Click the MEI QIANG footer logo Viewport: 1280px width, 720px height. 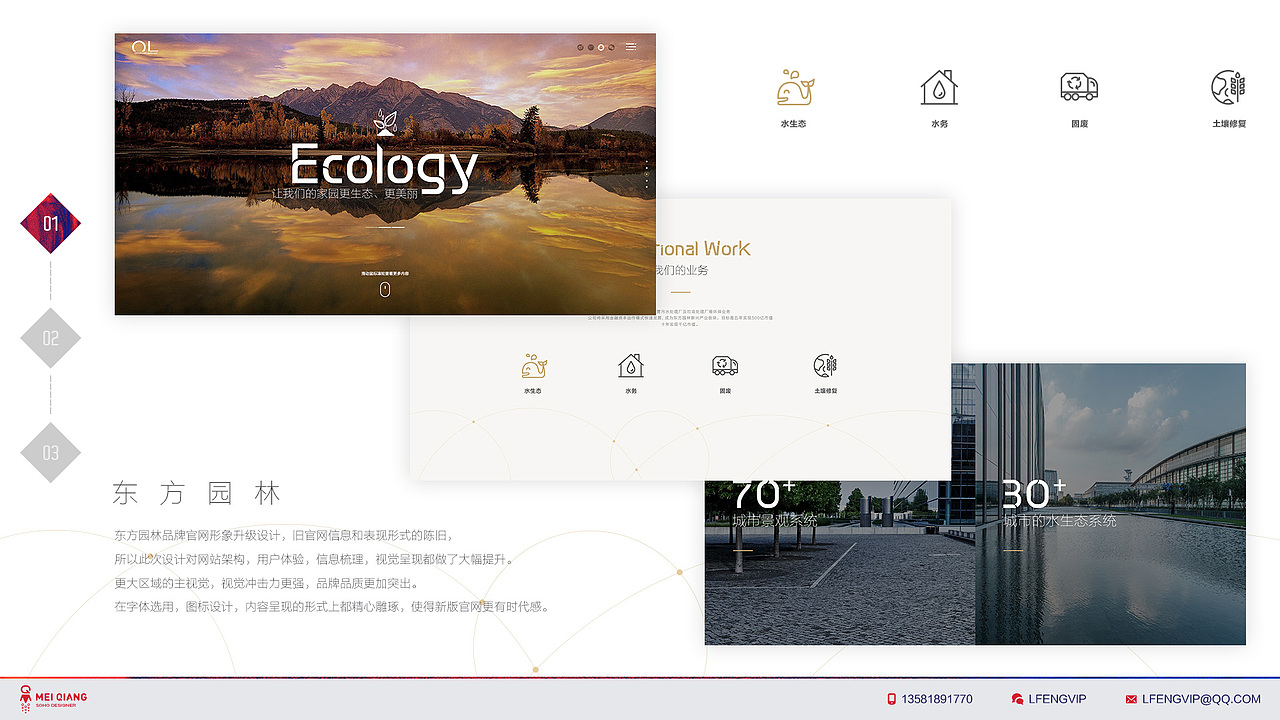point(53,697)
